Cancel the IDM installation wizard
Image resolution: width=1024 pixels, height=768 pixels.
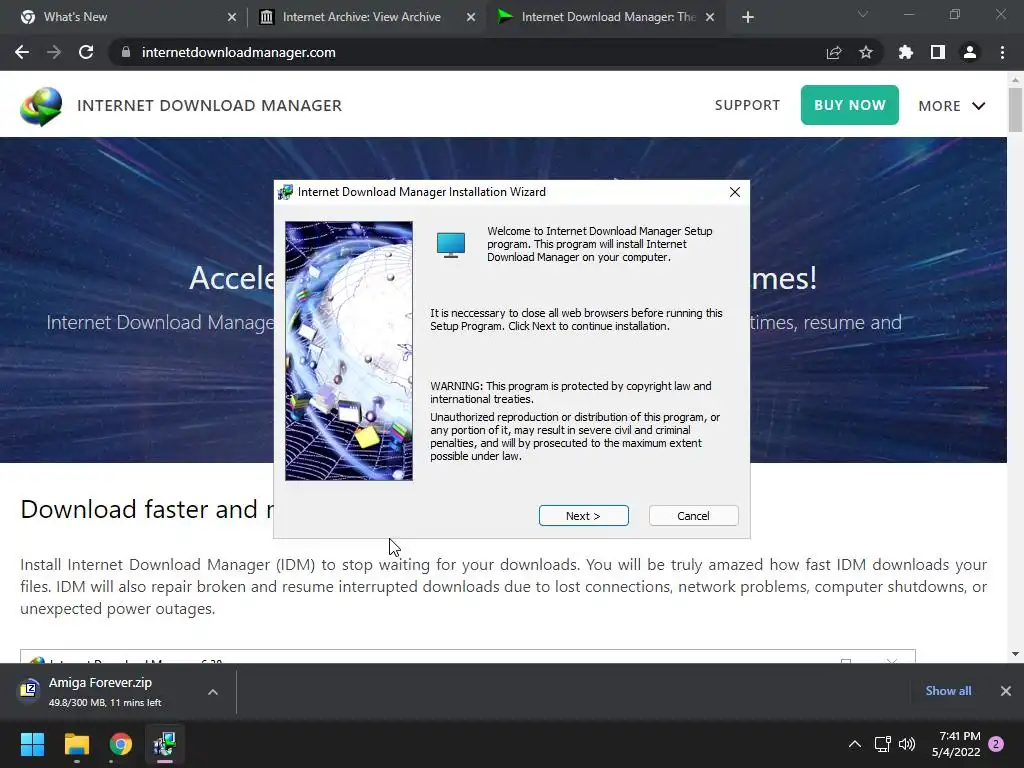(693, 515)
